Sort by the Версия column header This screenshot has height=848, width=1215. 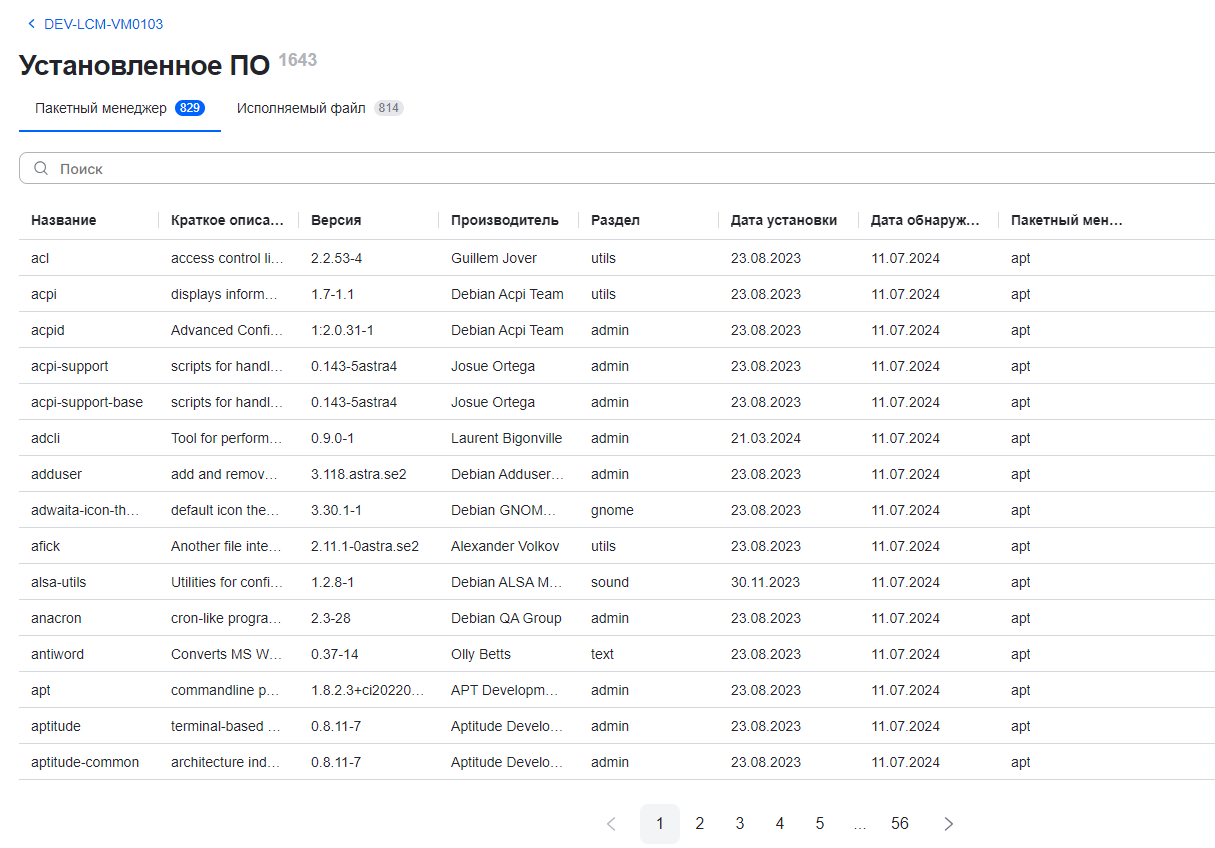click(336, 220)
